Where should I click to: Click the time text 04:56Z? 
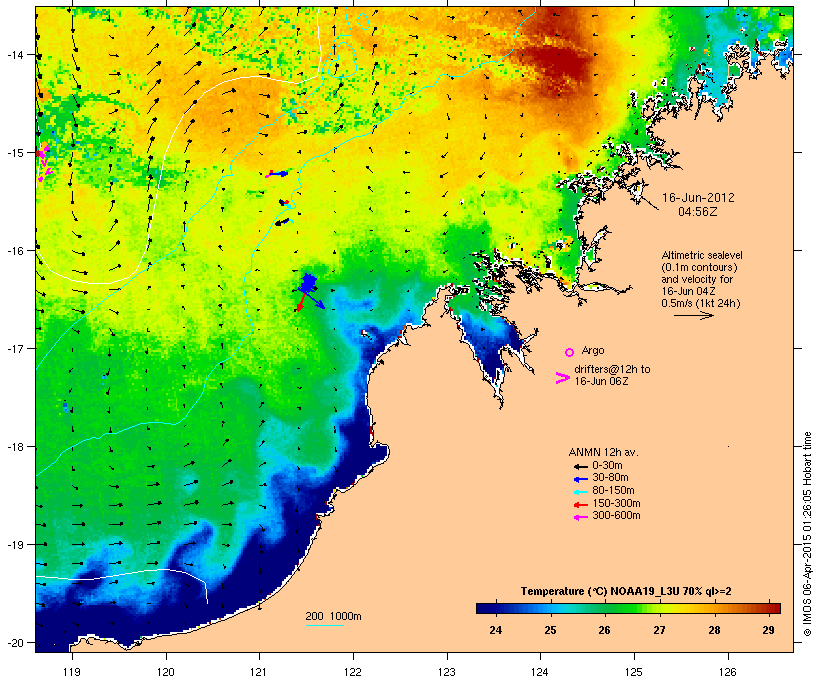[698, 212]
